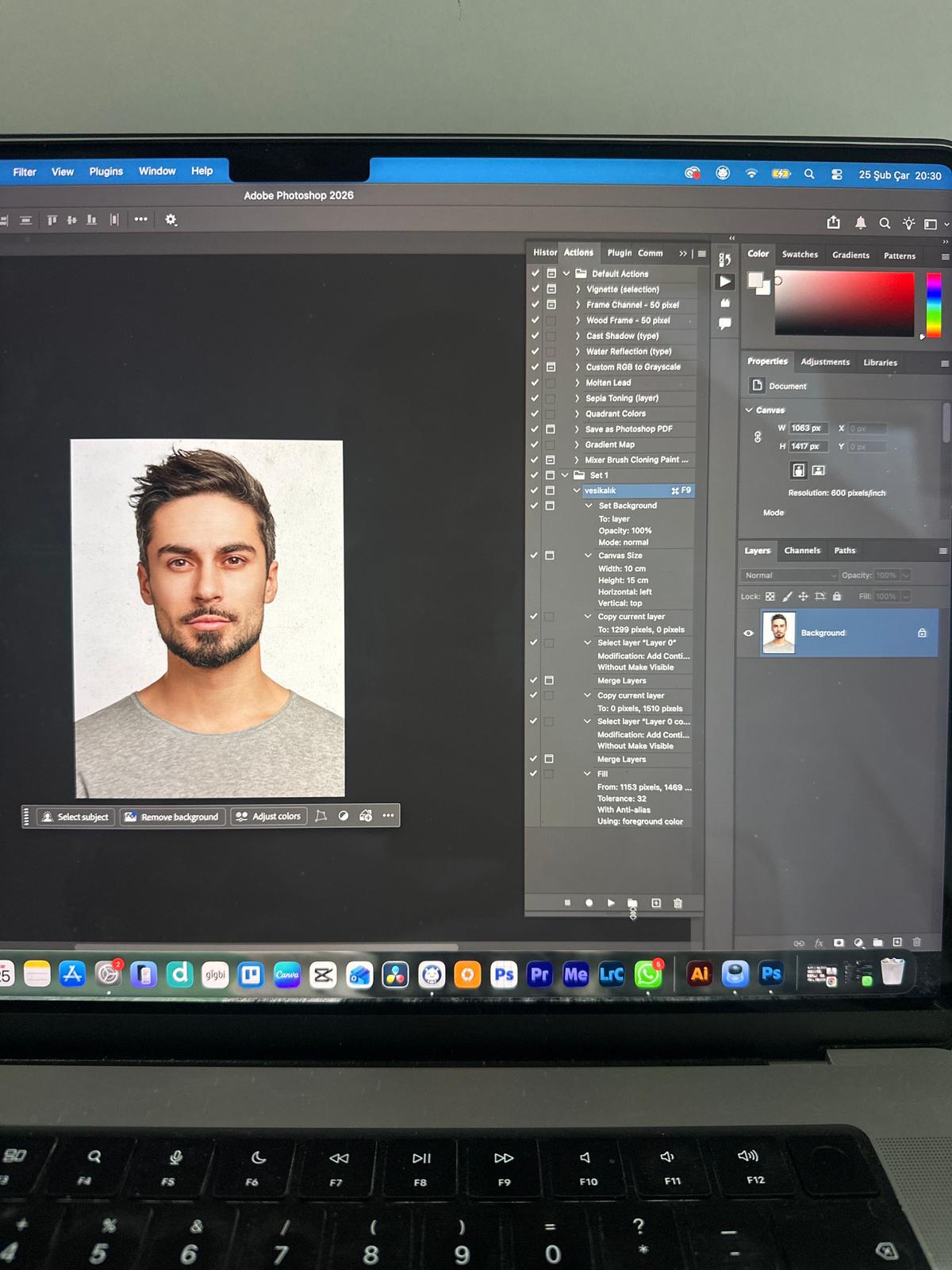Screen dimensions: 952x1270
Task: Open the Discover lightbulb icon
Action: (908, 224)
